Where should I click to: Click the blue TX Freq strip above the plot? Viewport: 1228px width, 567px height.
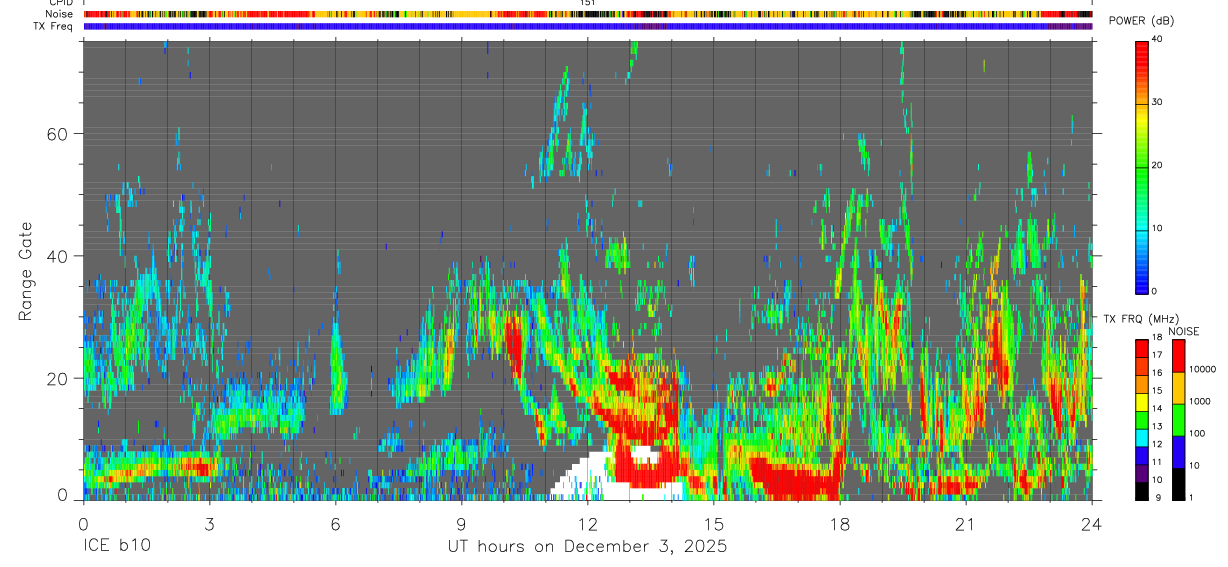[x=587, y=26]
